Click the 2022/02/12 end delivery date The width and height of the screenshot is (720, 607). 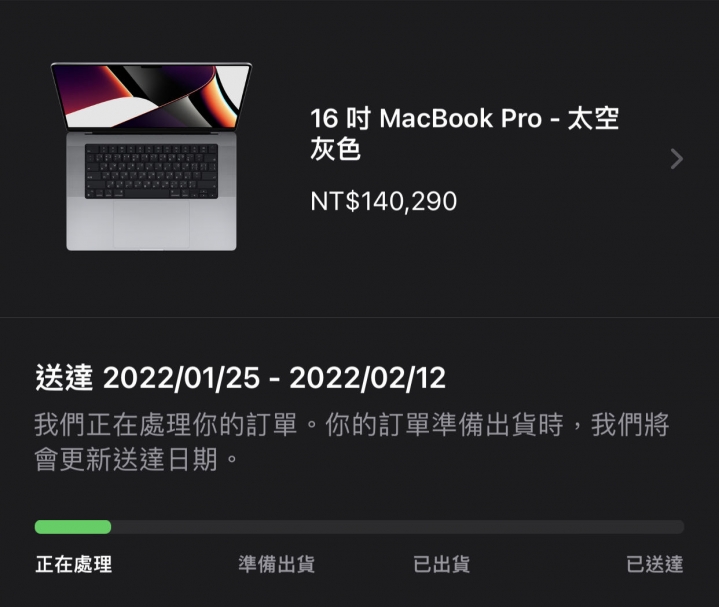pos(367,378)
